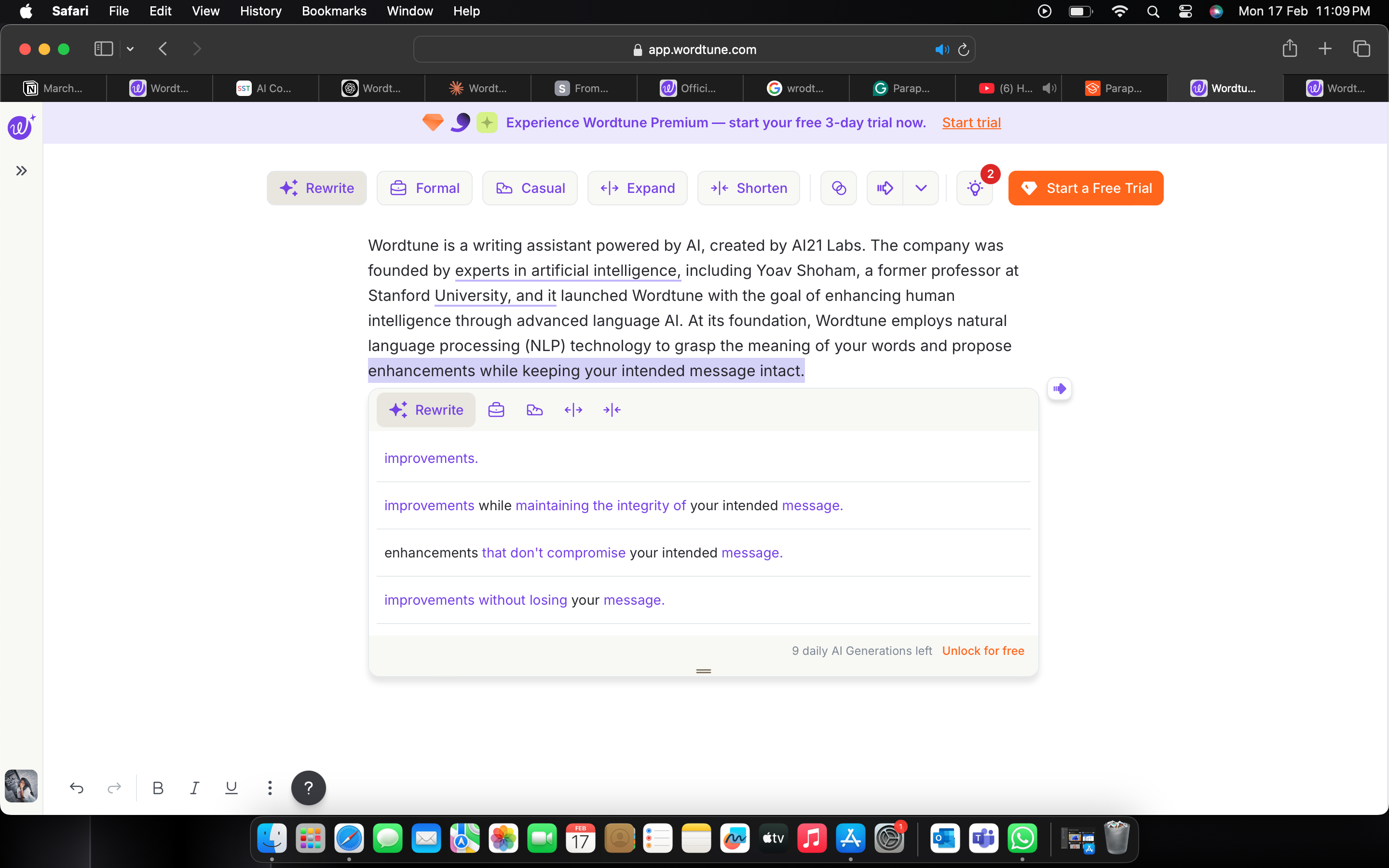Open the History menu in the menu bar

tap(260, 11)
